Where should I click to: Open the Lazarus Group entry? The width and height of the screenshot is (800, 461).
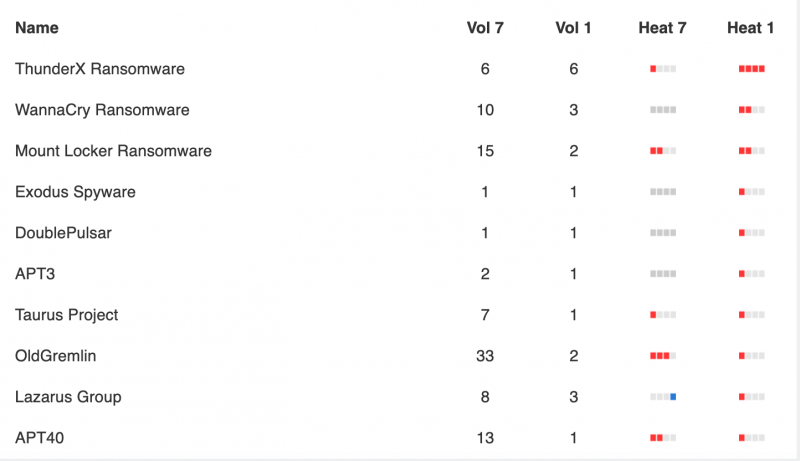coord(68,397)
